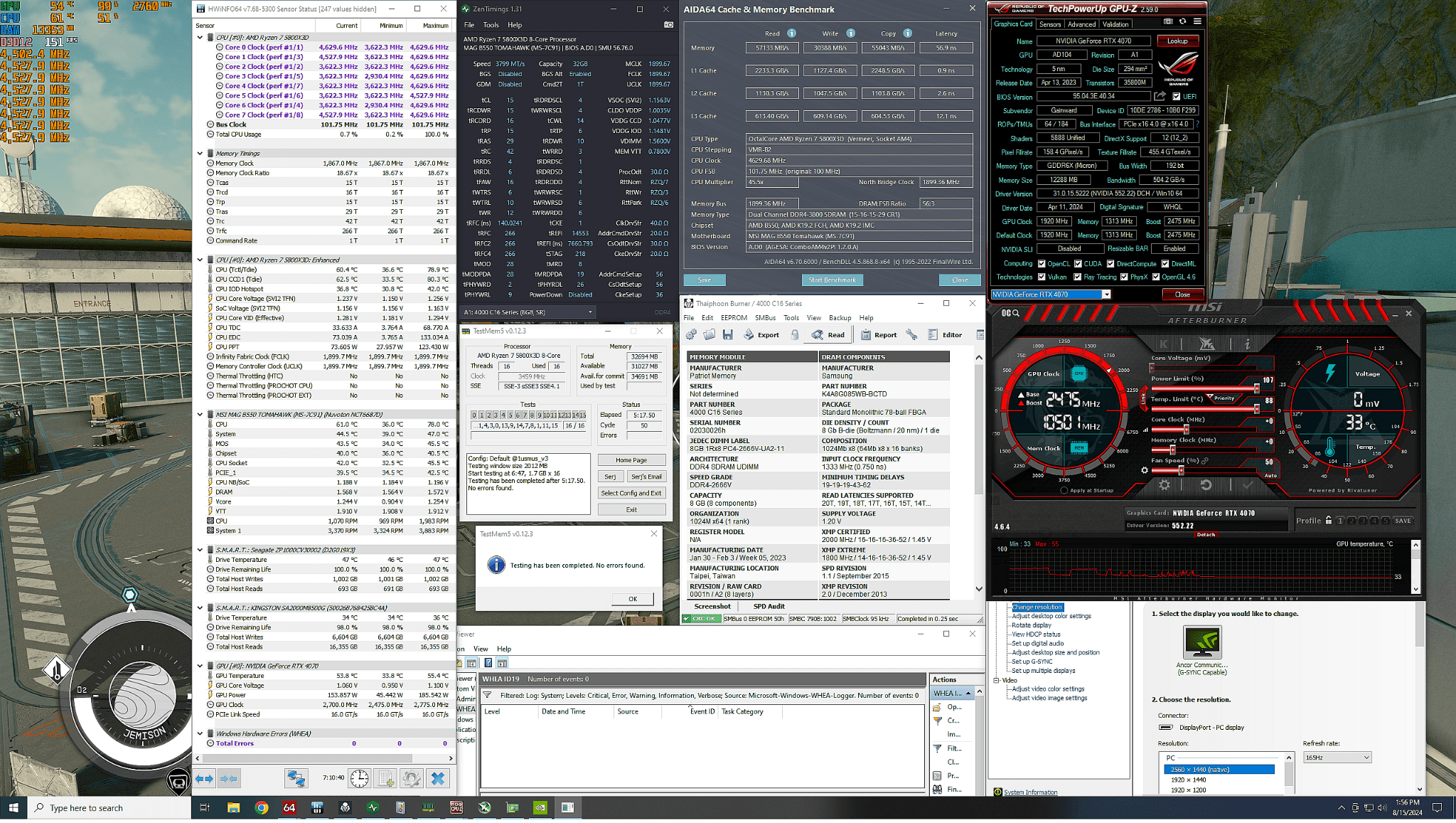Open the GPU selection dropdown in GPU-Z

(x=1106, y=294)
